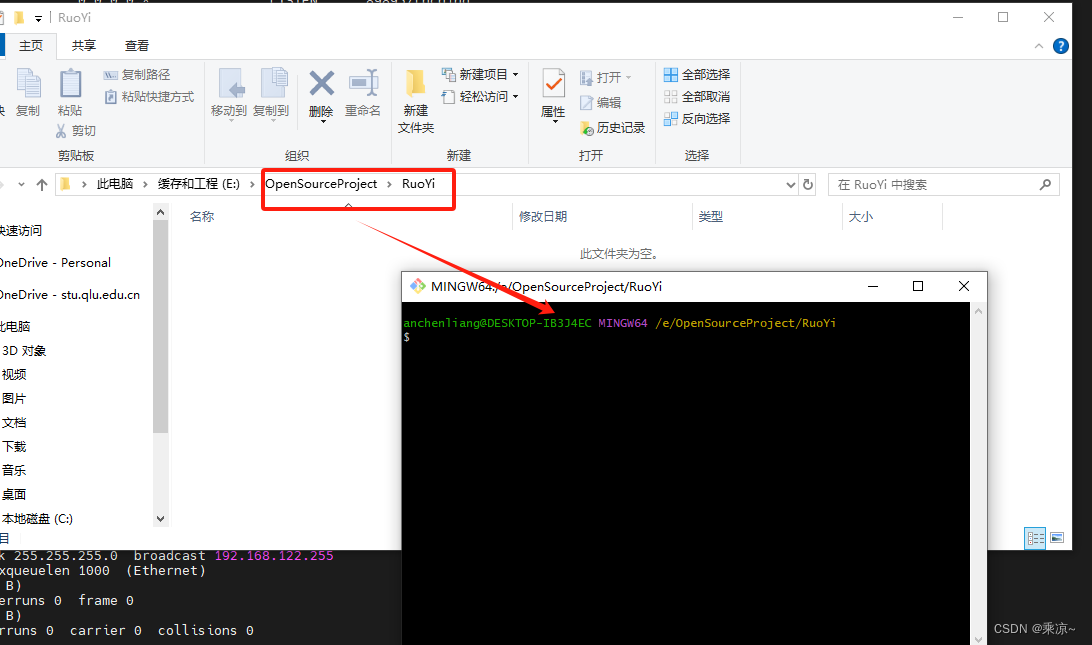Image resolution: width=1092 pixels, height=645 pixels.
Task: Switch to the Share (共享) tab
Action: click(84, 45)
